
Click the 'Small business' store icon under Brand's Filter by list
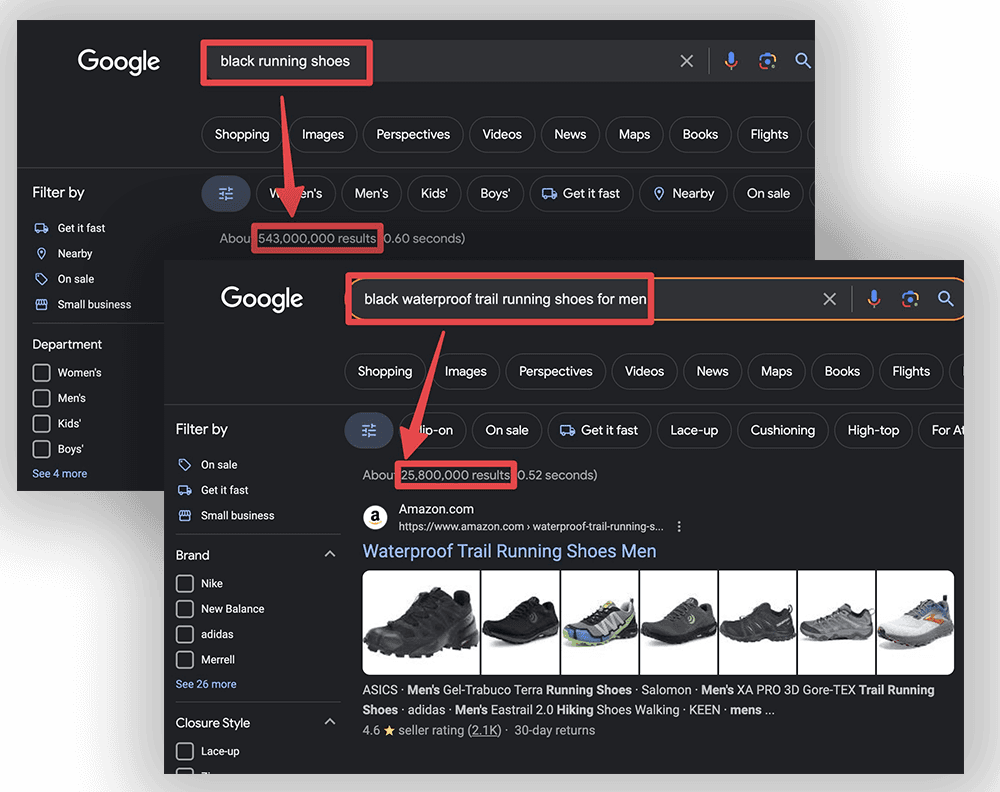point(184,516)
